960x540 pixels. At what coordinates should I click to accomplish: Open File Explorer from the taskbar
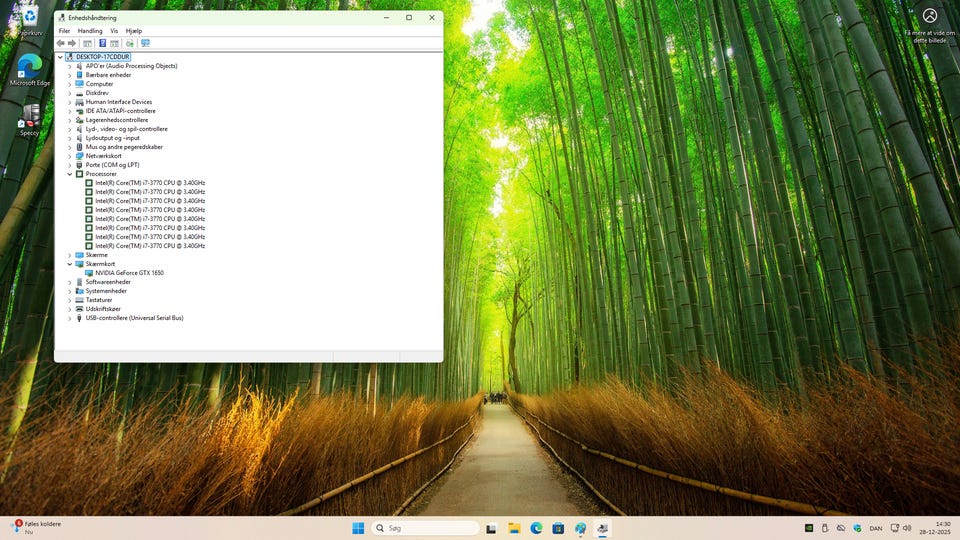click(x=514, y=528)
